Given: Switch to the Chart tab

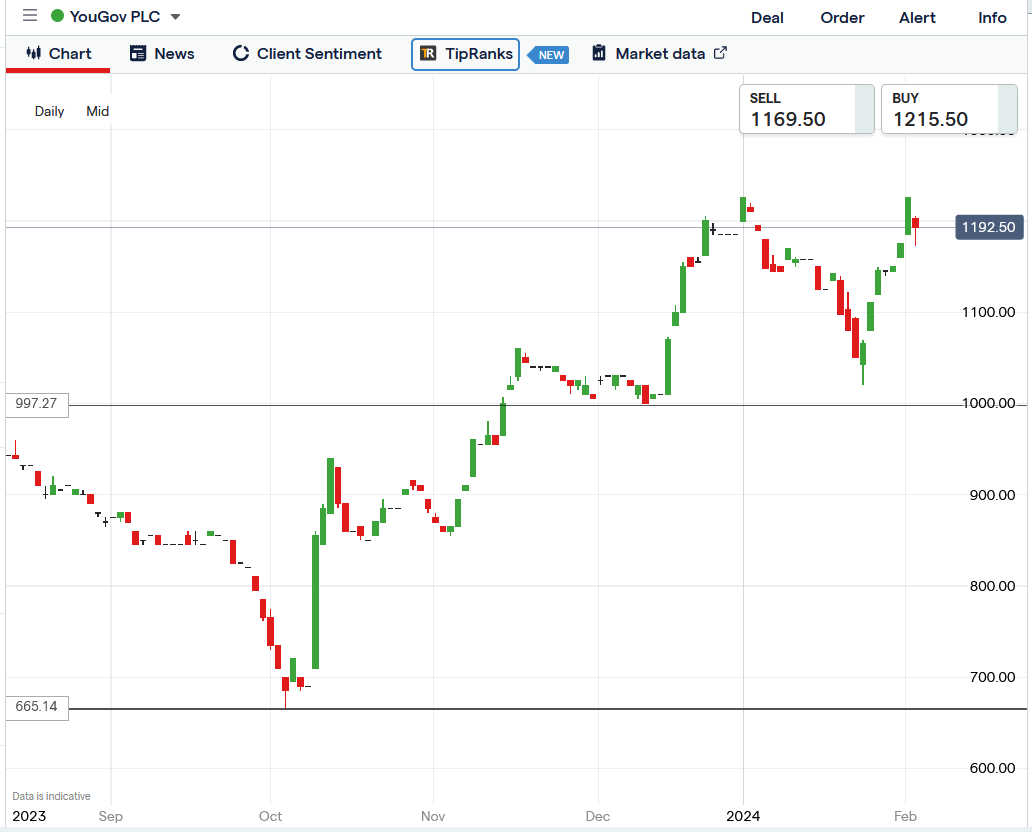Looking at the screenshot, I should pyautogui.click(x=58, y=54).
